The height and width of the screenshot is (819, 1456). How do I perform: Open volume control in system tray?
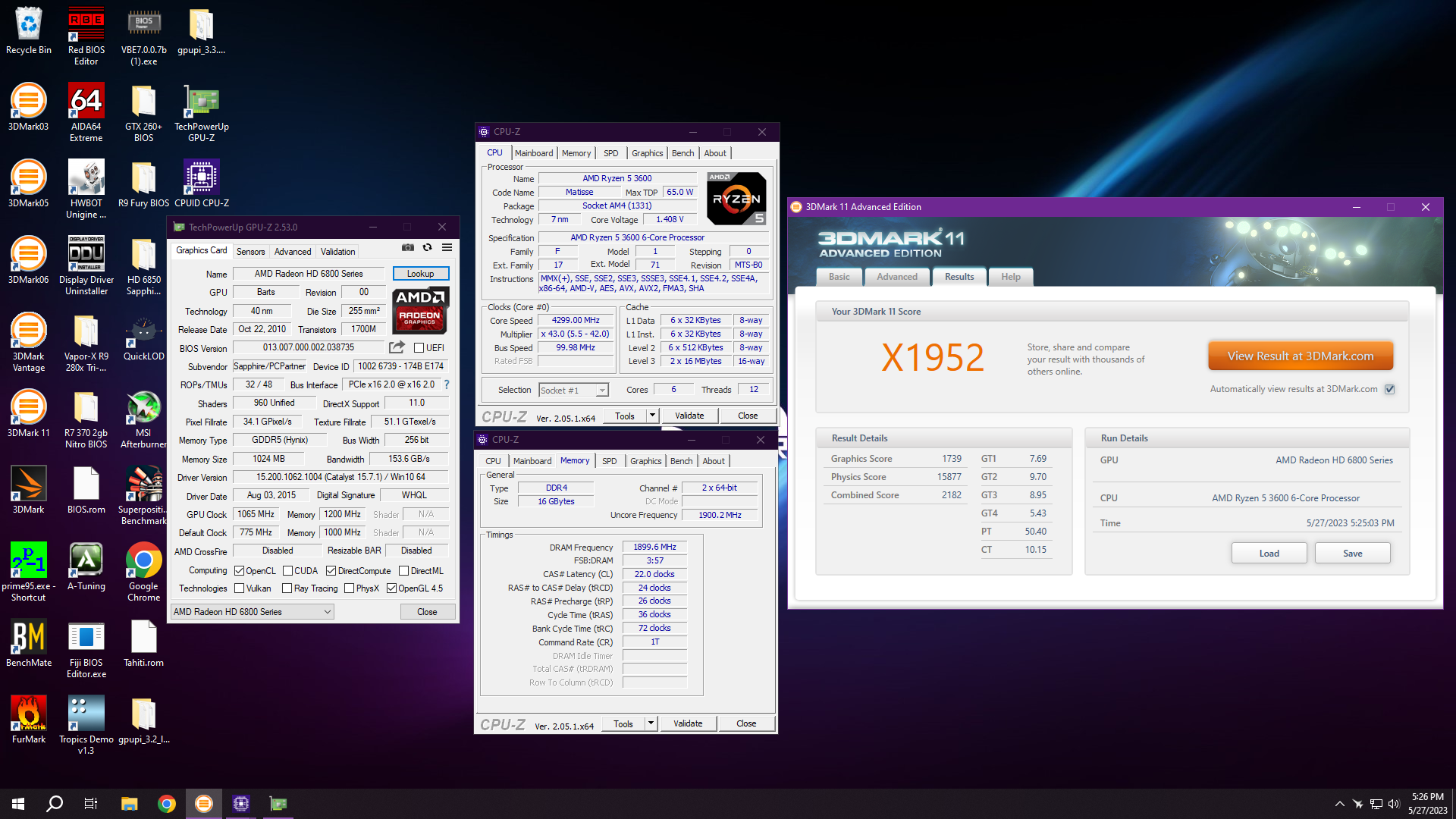tap(1394, 804)
